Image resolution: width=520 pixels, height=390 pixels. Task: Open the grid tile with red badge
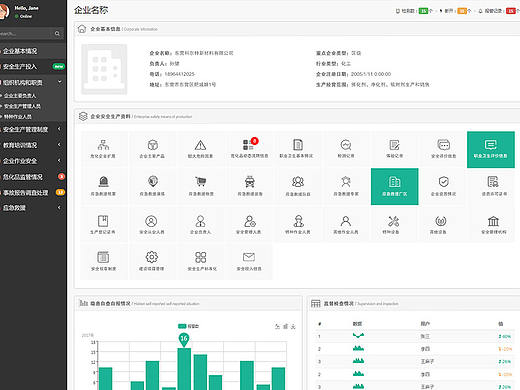(x=249, y=149)
